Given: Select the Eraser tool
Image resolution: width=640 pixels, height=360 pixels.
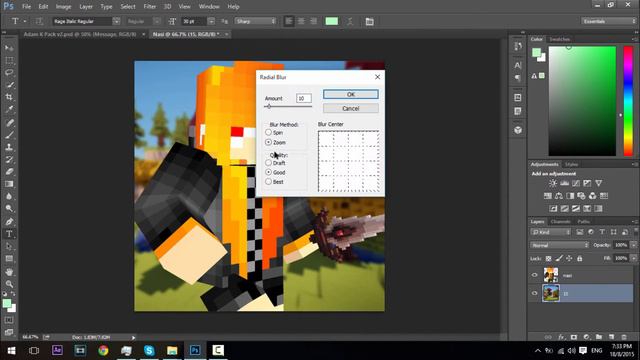Looking at the screenshot, I should [9, 171].
